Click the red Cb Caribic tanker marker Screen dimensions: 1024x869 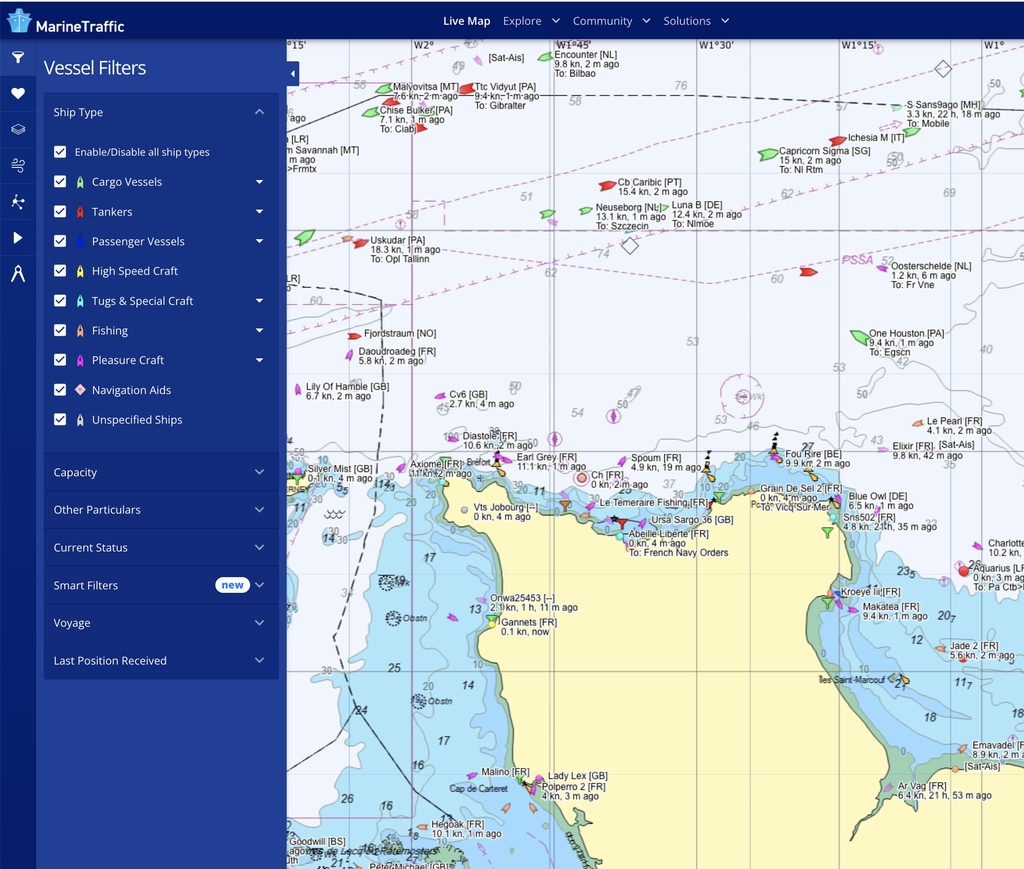click(607, 186)
